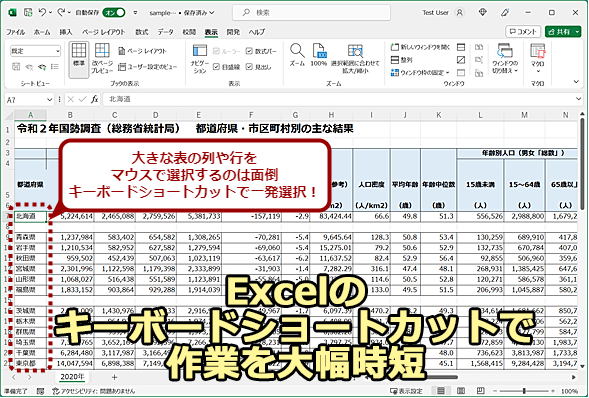Open the Zoom (ズーム) dialog icon

point(297,55)
